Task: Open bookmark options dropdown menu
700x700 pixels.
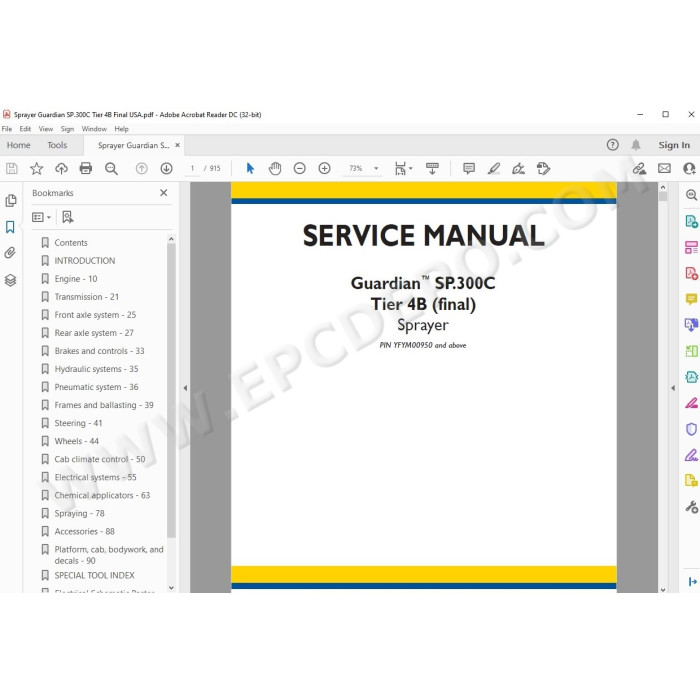Action: (42, 217)
